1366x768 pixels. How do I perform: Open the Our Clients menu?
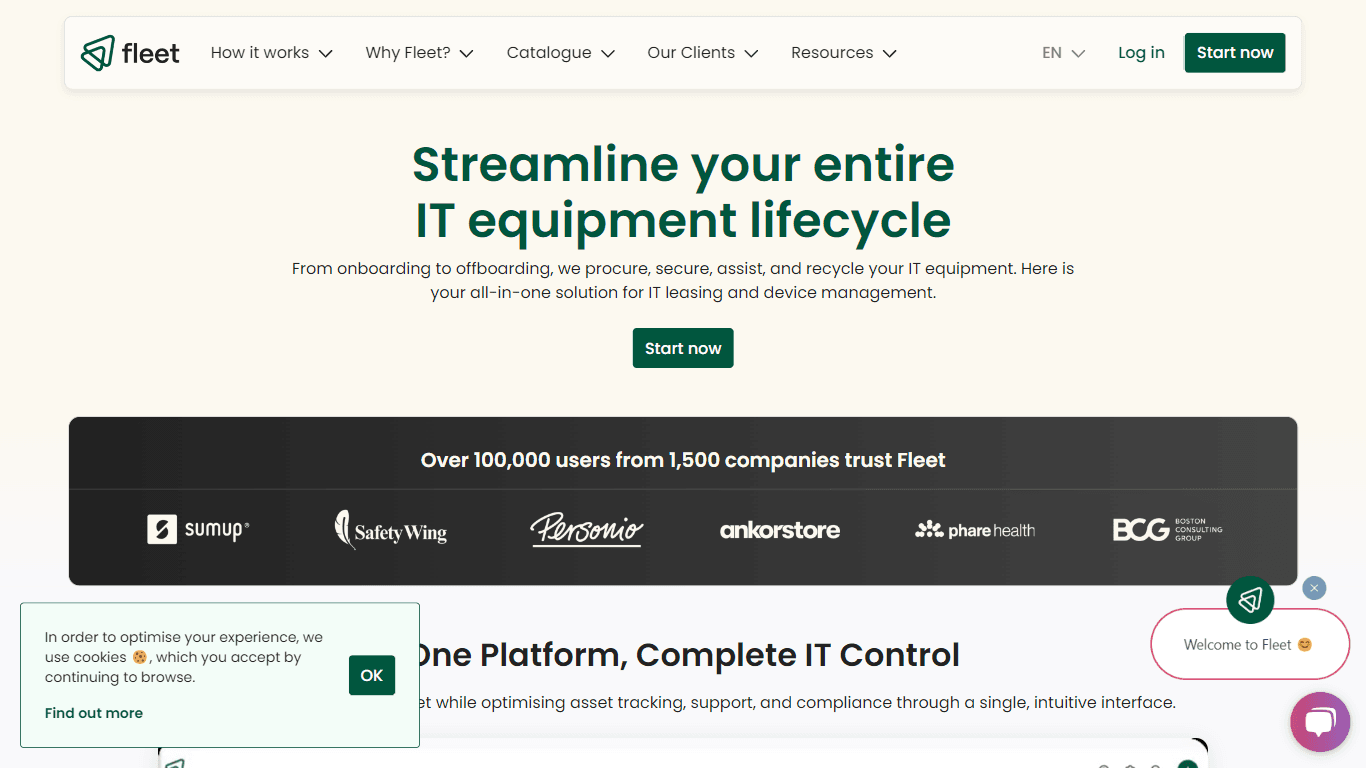tap(702, 53)
